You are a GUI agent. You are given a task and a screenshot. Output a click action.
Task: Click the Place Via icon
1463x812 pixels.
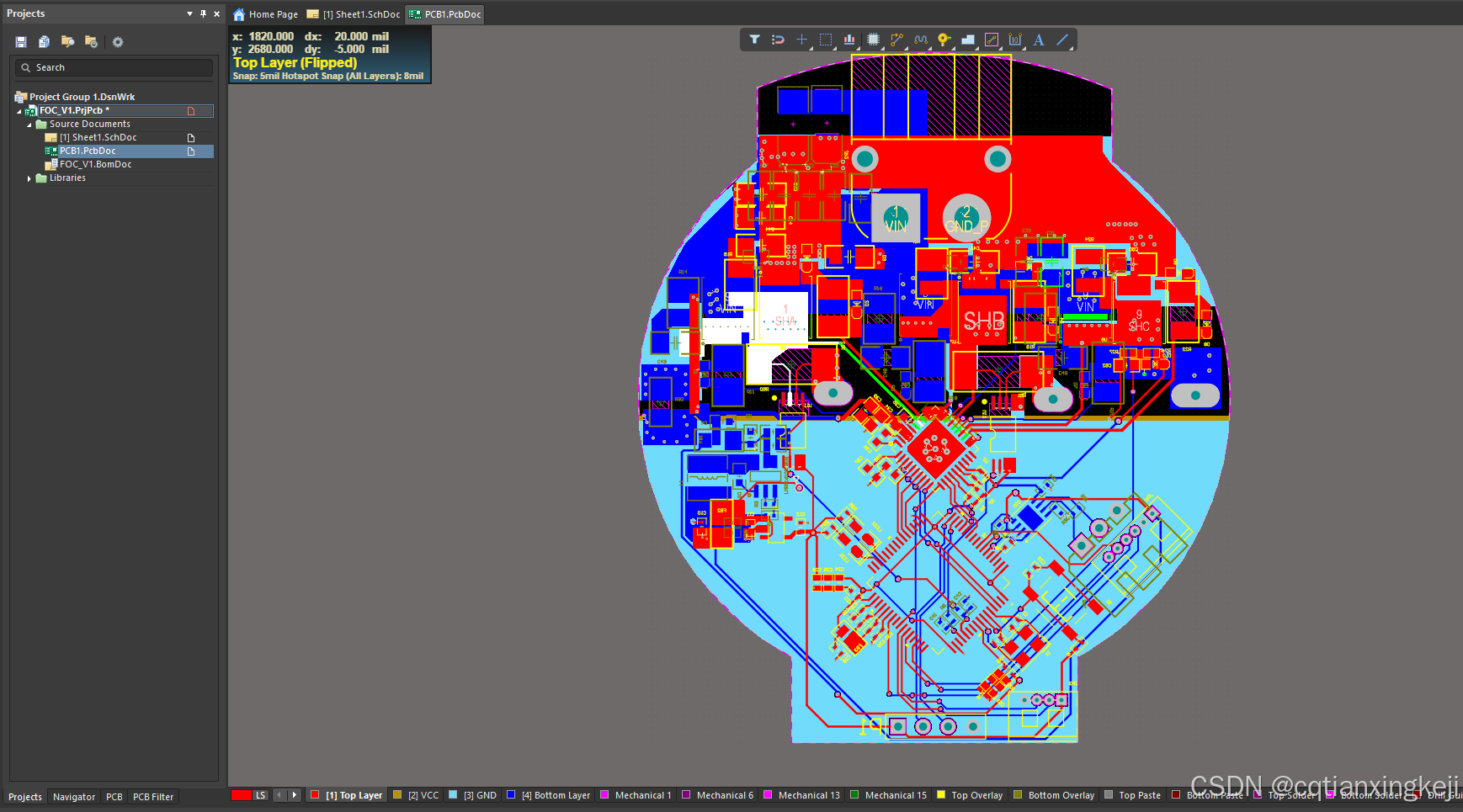pyautogui.click(x=944, y=40)
